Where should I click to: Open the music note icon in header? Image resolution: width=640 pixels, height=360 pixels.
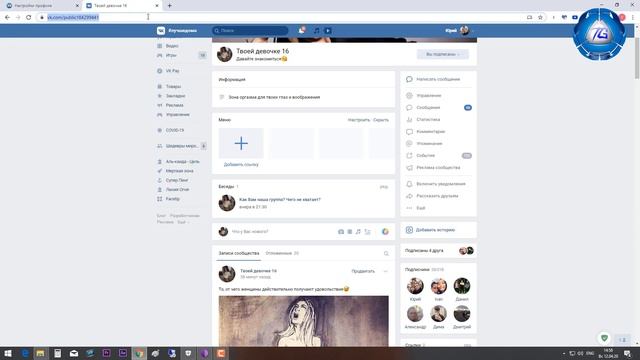(x=317, y=31)
